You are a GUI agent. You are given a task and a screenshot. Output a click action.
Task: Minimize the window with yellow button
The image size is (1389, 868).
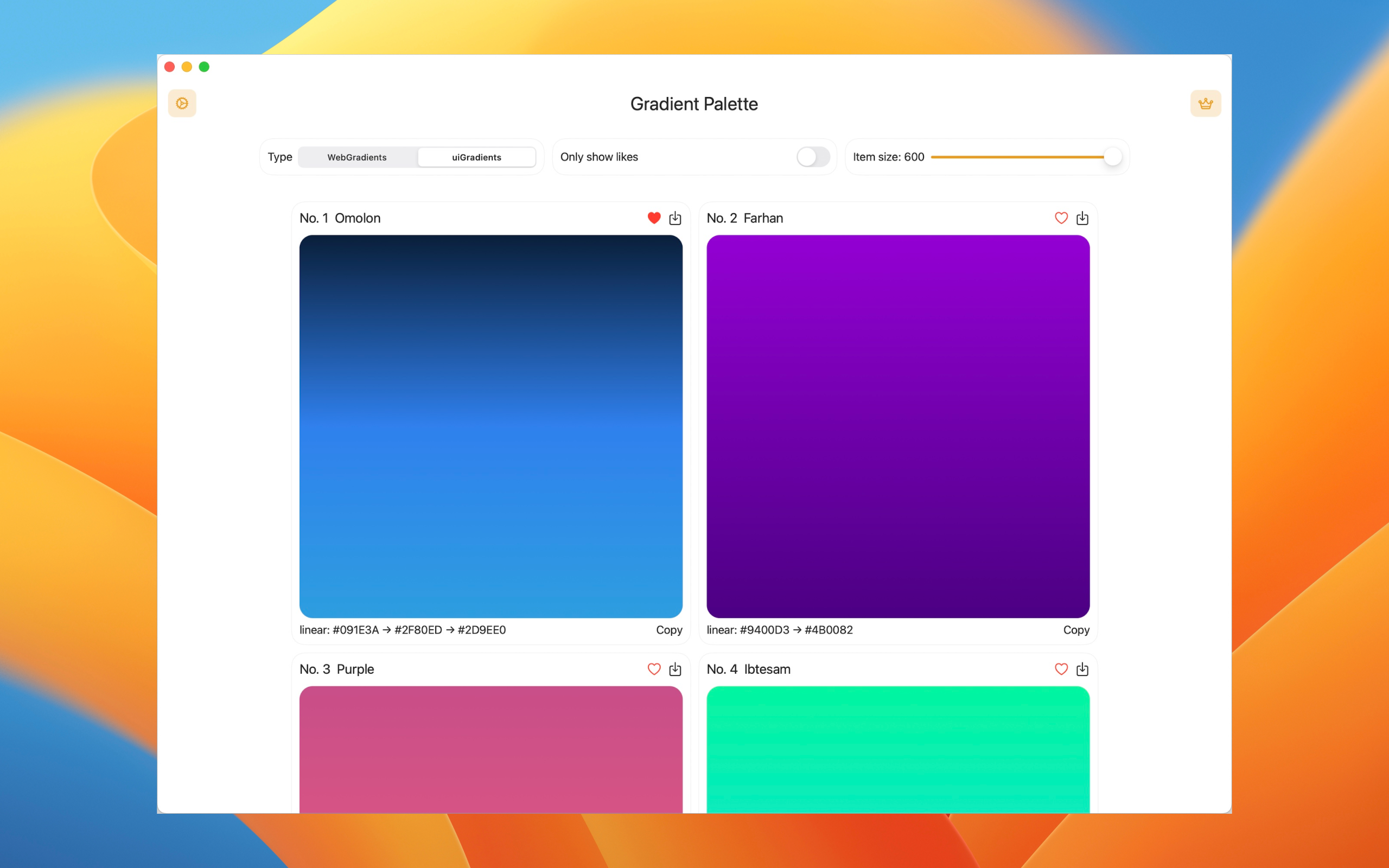coord(187,67)
